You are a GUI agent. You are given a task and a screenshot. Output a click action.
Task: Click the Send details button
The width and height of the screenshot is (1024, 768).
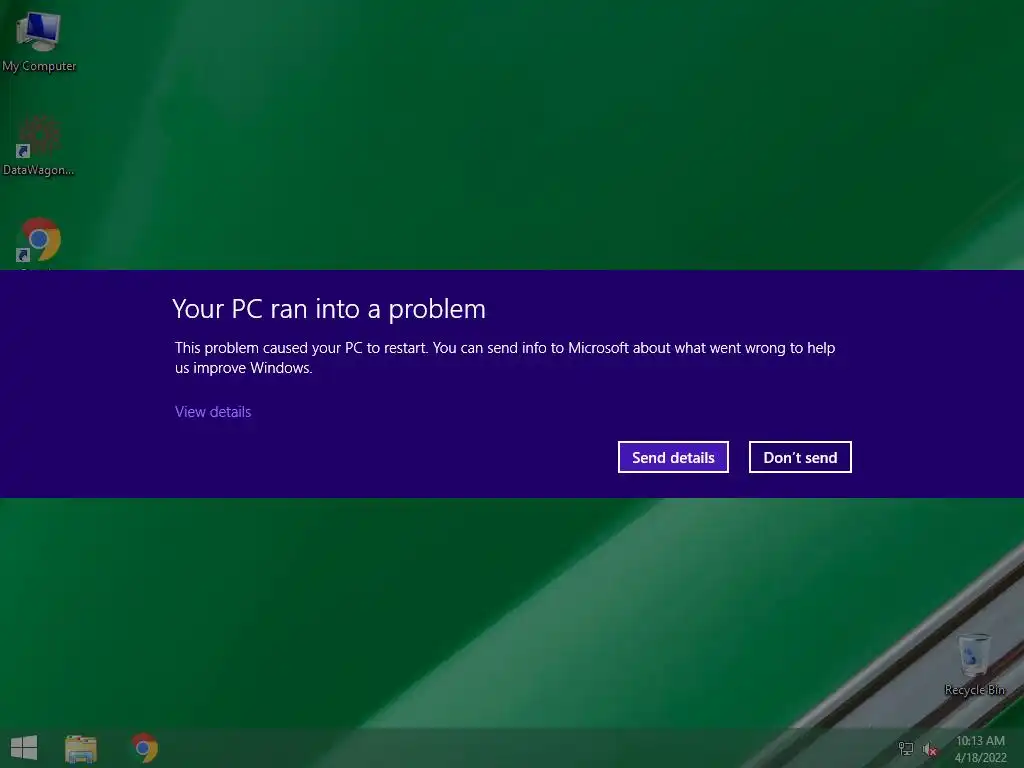[x=673, y=457]
